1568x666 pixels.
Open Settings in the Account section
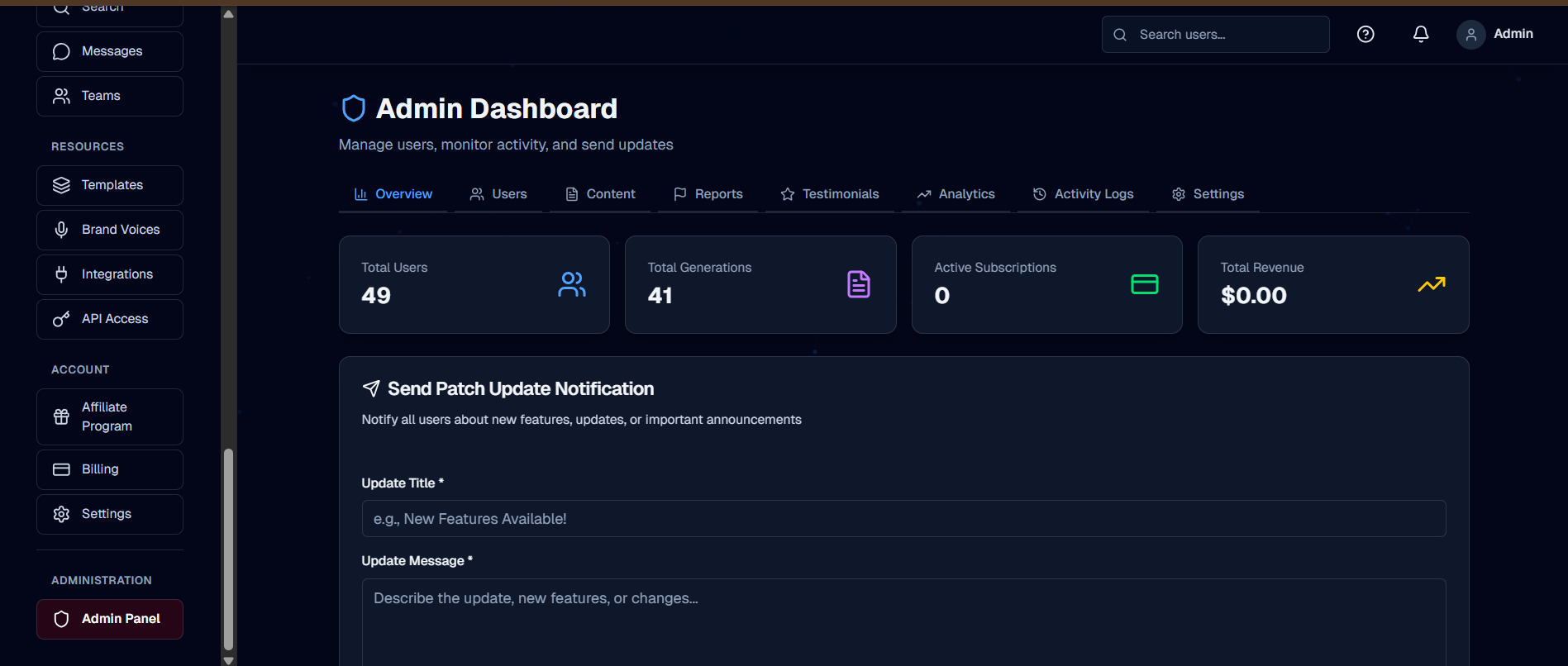[x=110, y=514]
